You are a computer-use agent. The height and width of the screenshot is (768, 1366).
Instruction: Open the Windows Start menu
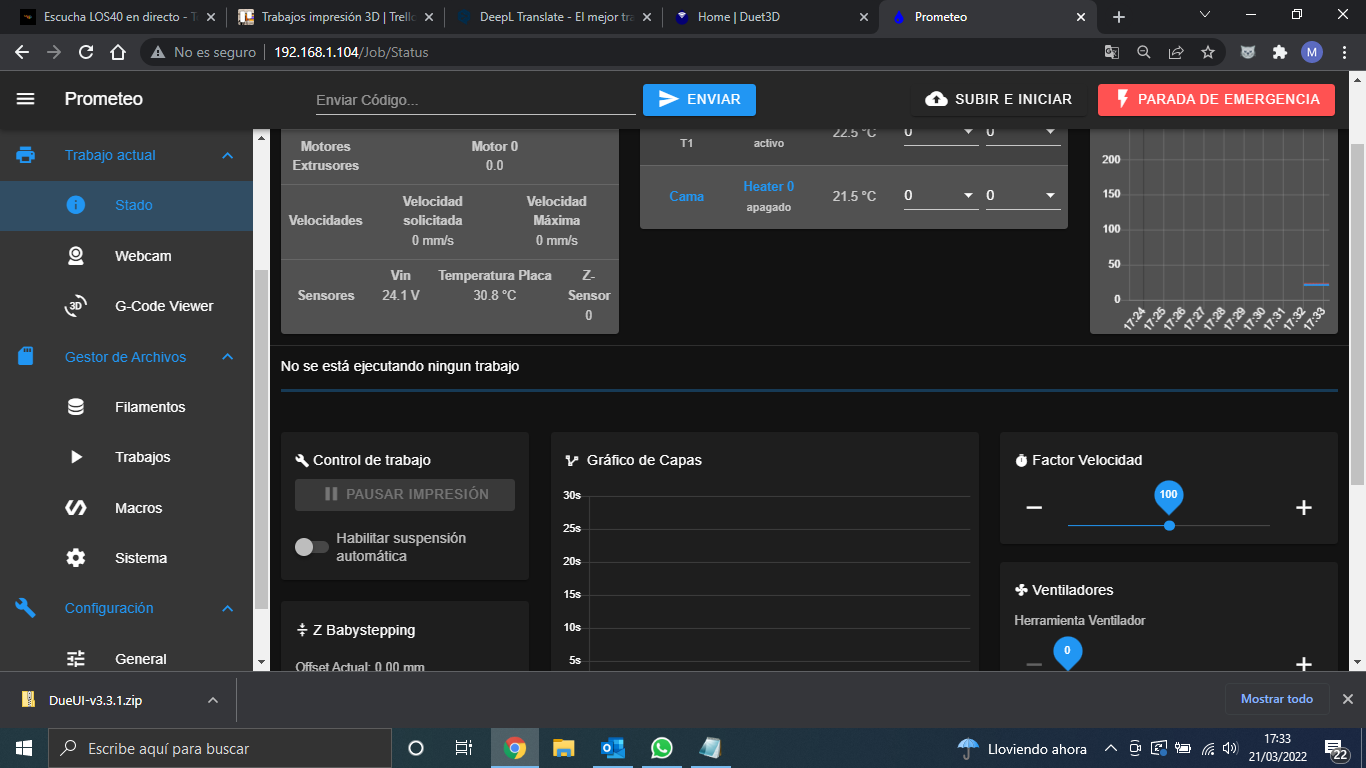click(23, 748)
